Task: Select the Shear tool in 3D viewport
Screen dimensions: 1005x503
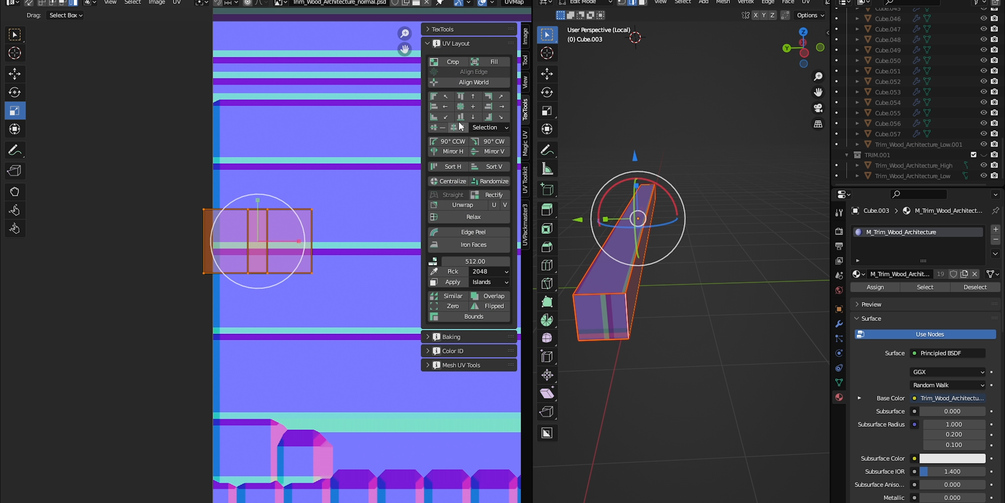Action: tap(547, 393)
